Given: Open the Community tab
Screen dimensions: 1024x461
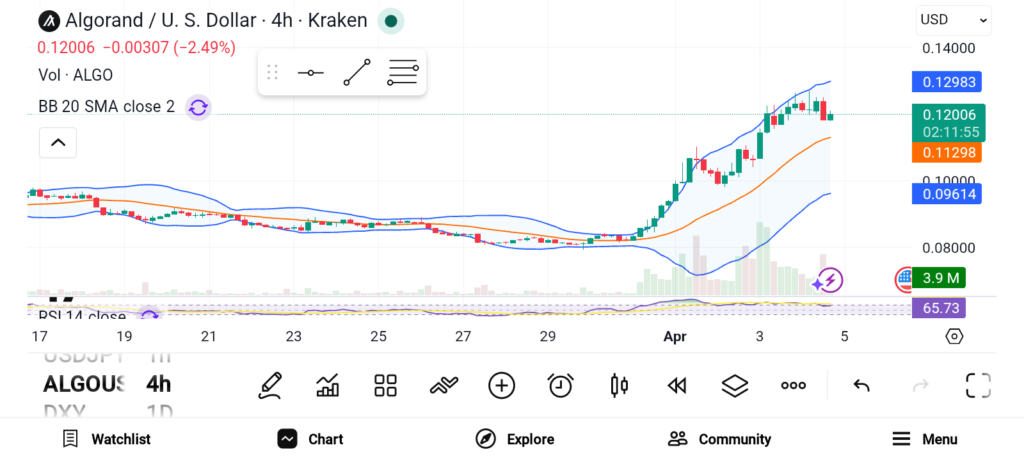Looking at the screenshot, I should [719, 439].
